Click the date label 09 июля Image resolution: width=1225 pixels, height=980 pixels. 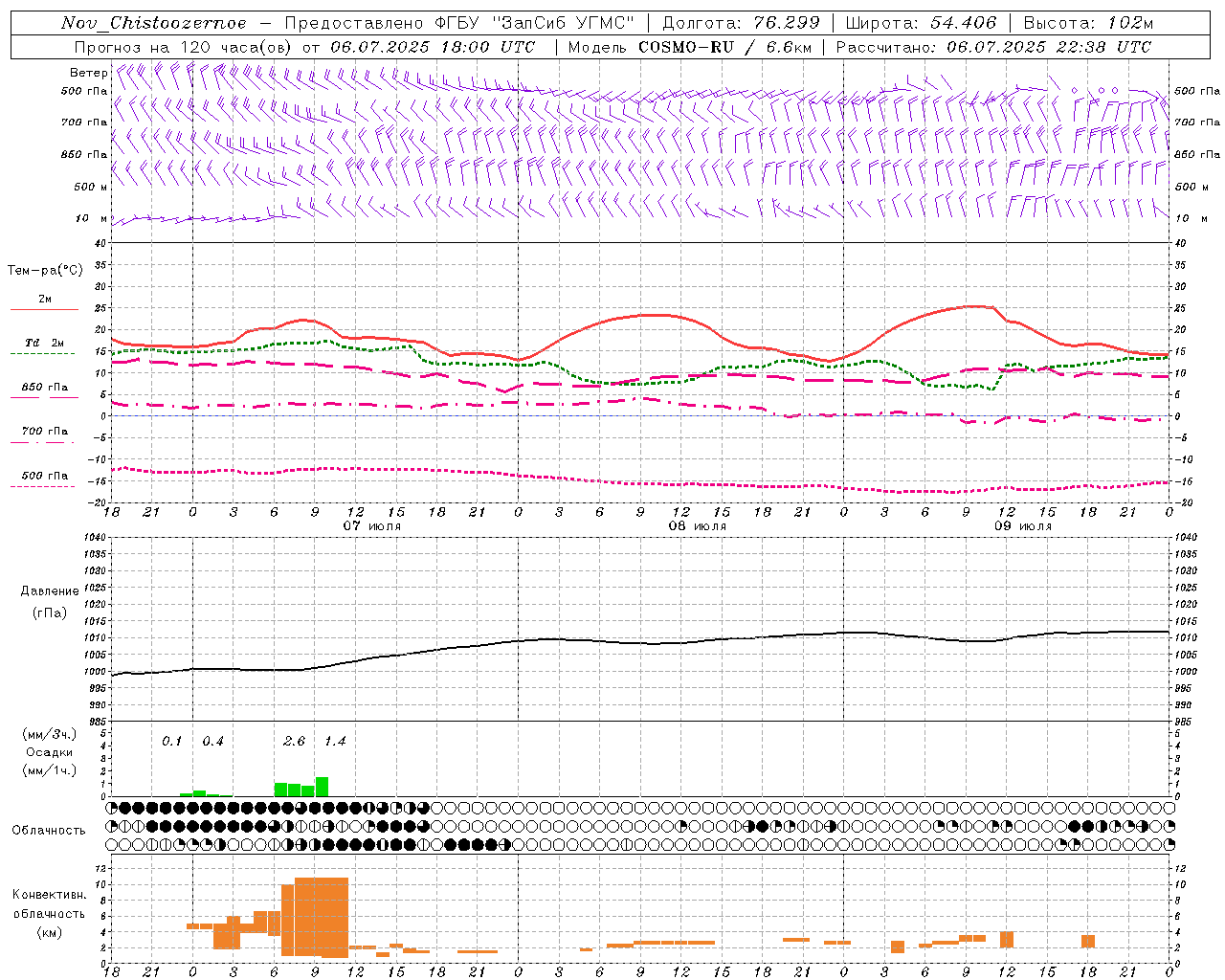click(x=1022, y=526)
